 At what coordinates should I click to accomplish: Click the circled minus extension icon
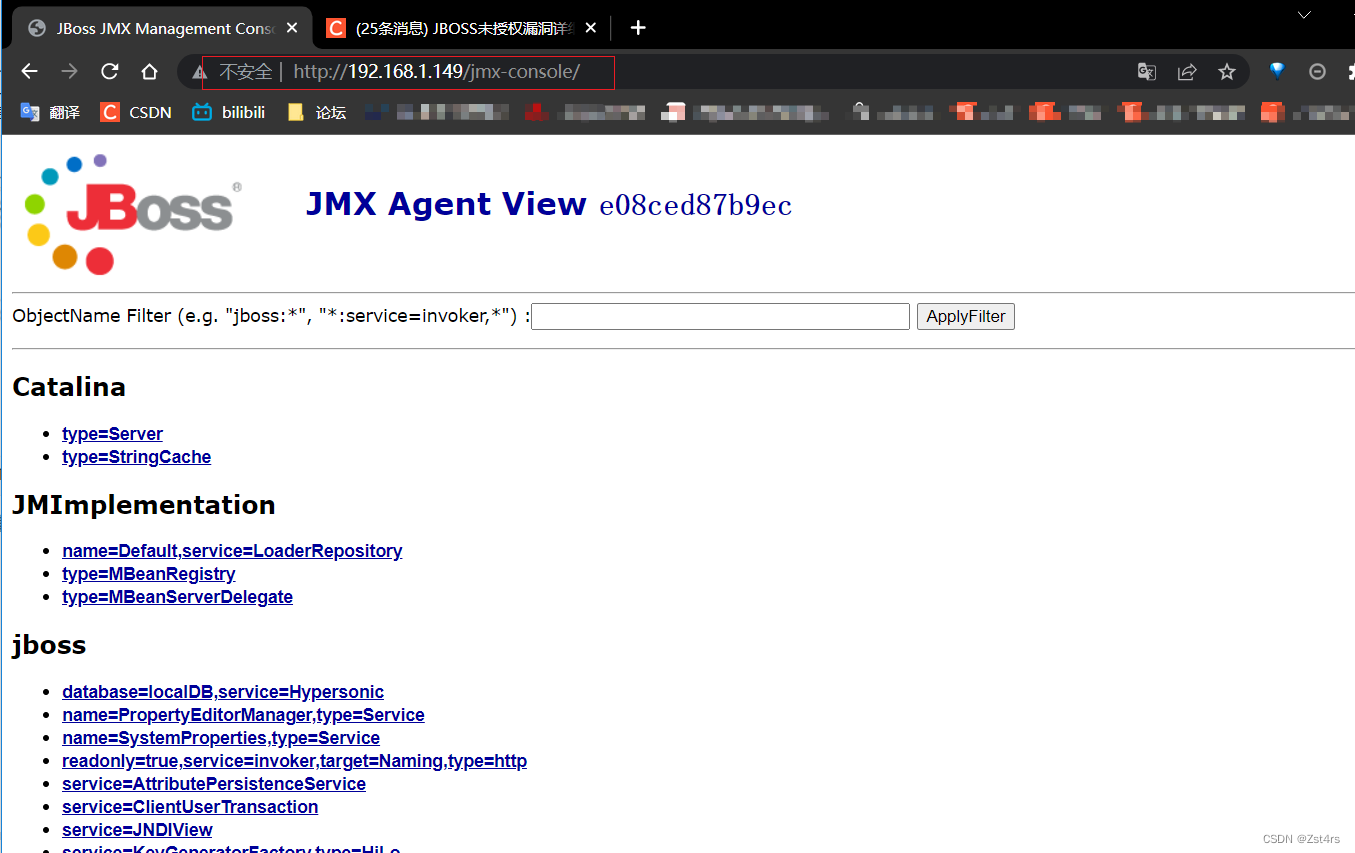coord(1318,72)
